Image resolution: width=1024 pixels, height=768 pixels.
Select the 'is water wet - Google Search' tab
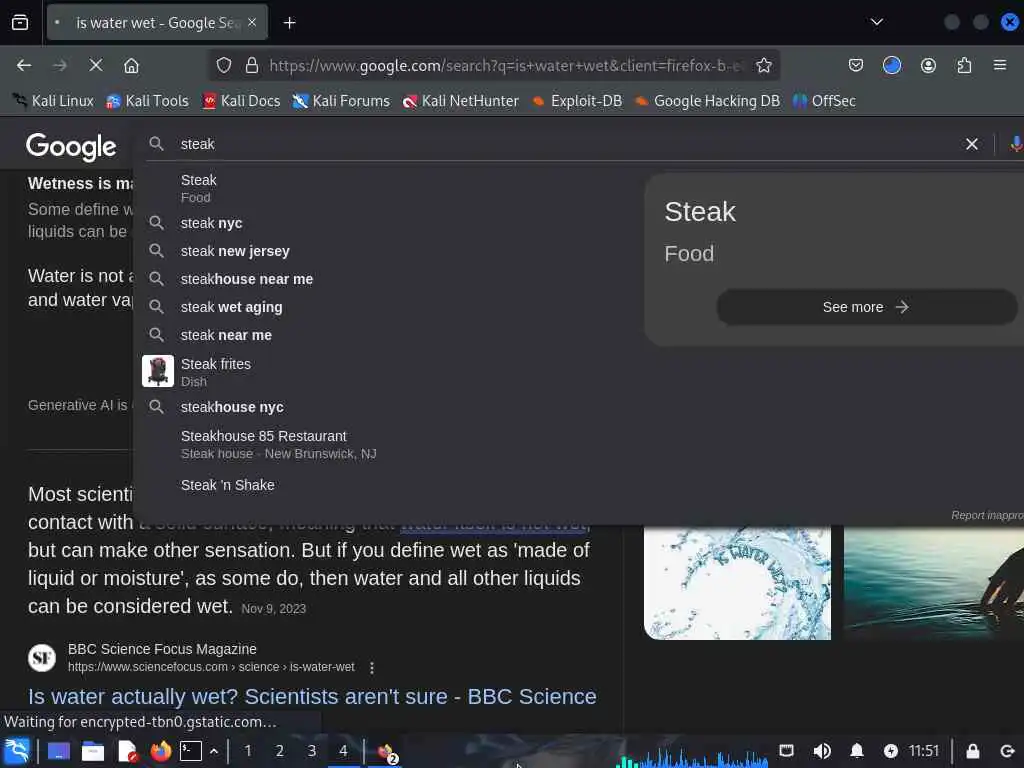click(x=157, y=23)
